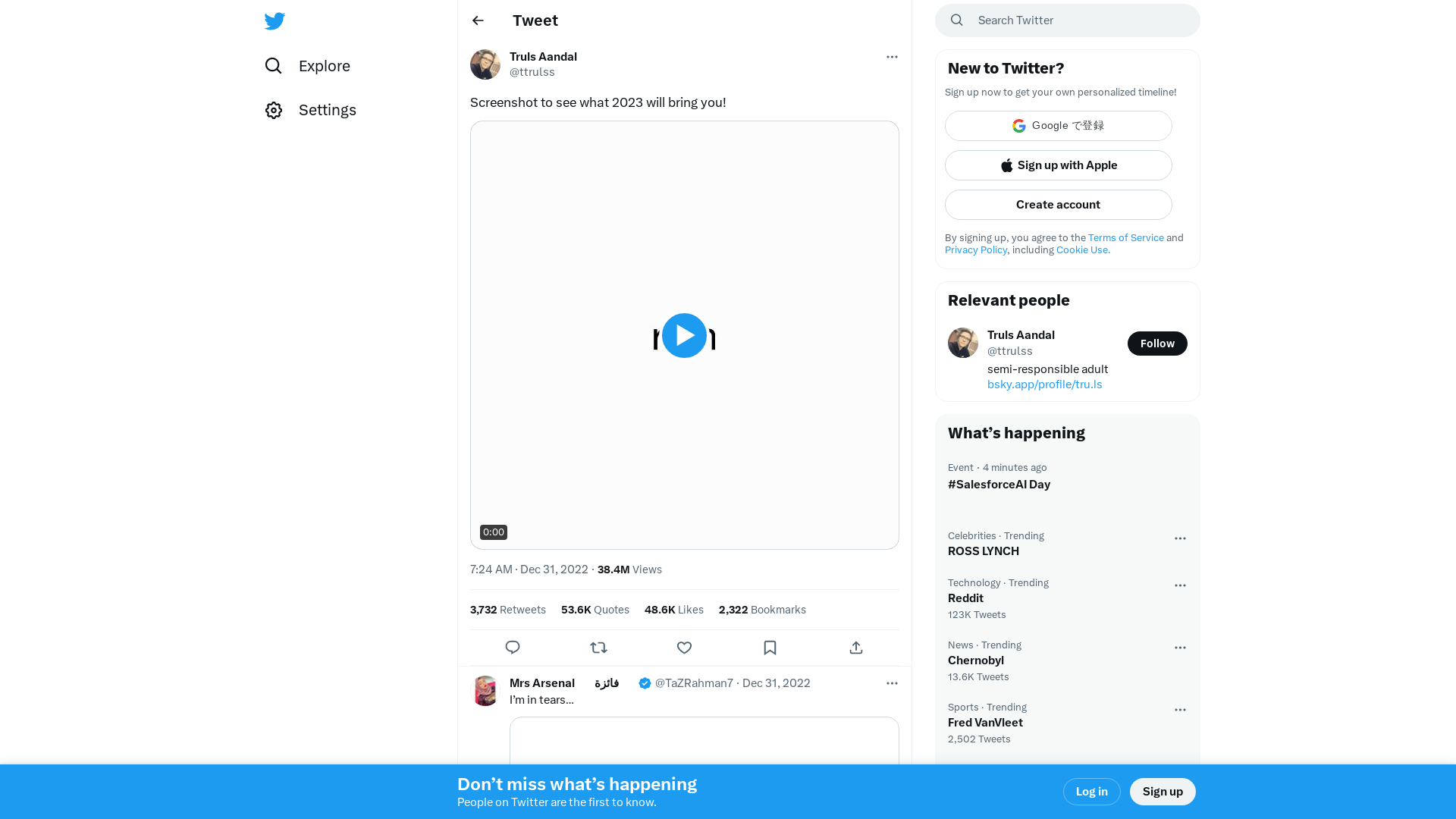
Task: Click the bookmark icon on tweet
Action: click(770, 647)
